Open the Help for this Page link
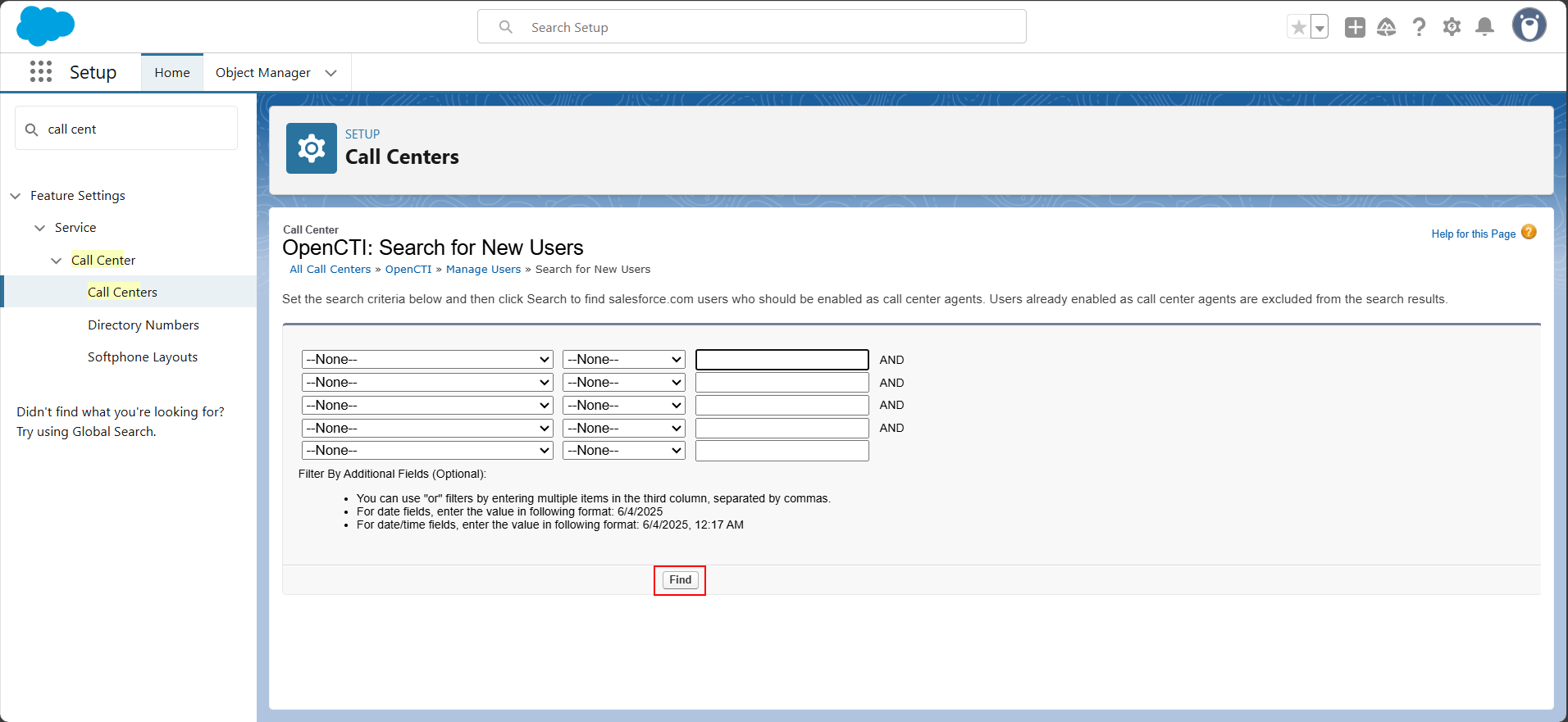 (1474, 234)
